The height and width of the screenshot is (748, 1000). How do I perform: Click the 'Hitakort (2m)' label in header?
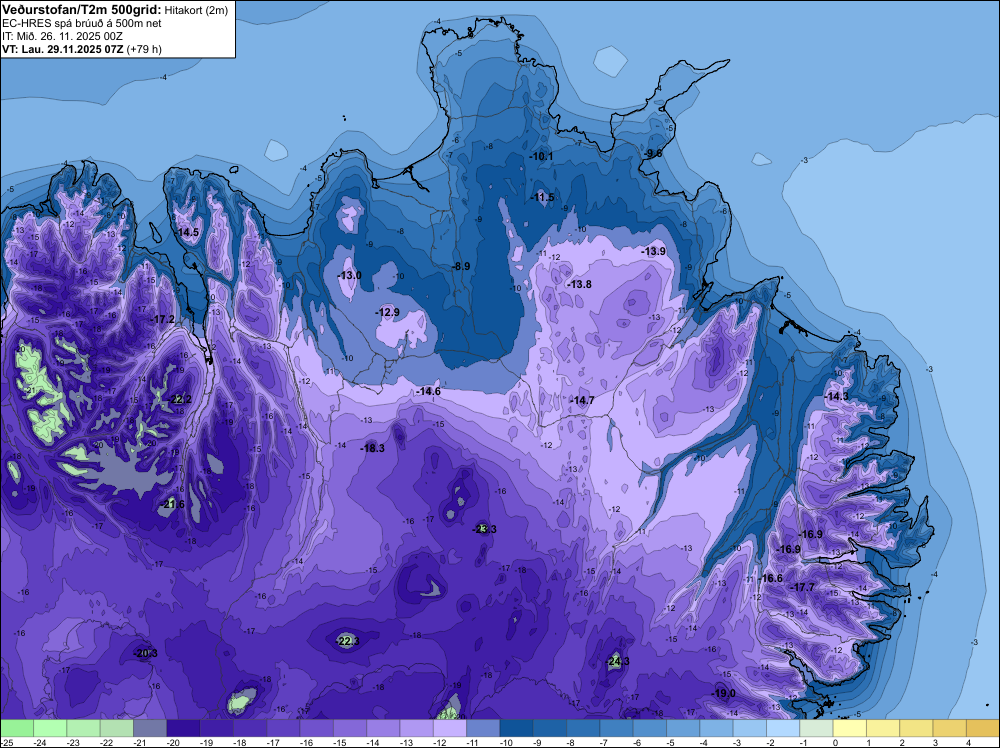(196, 10)
